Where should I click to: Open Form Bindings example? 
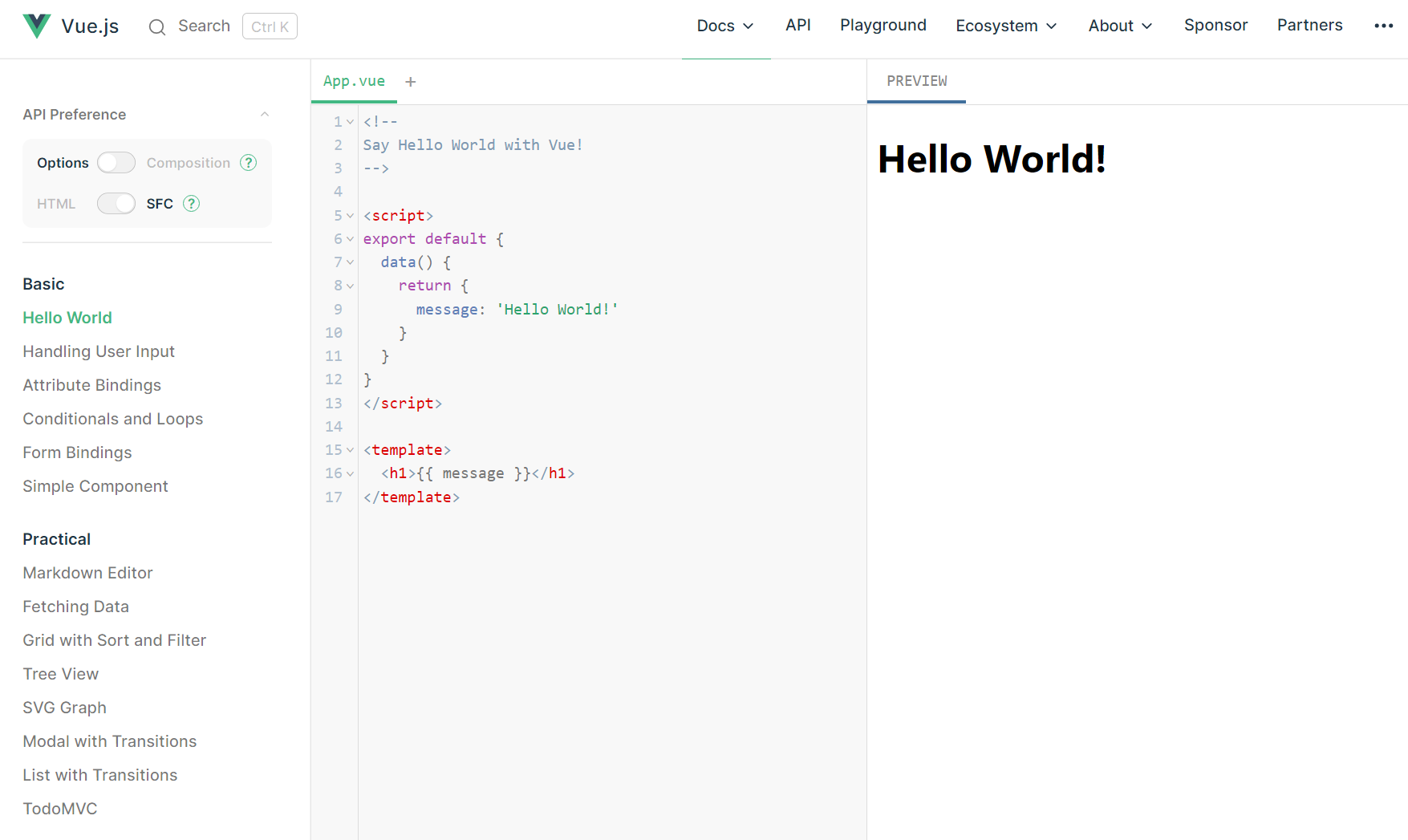pos(77,452)
